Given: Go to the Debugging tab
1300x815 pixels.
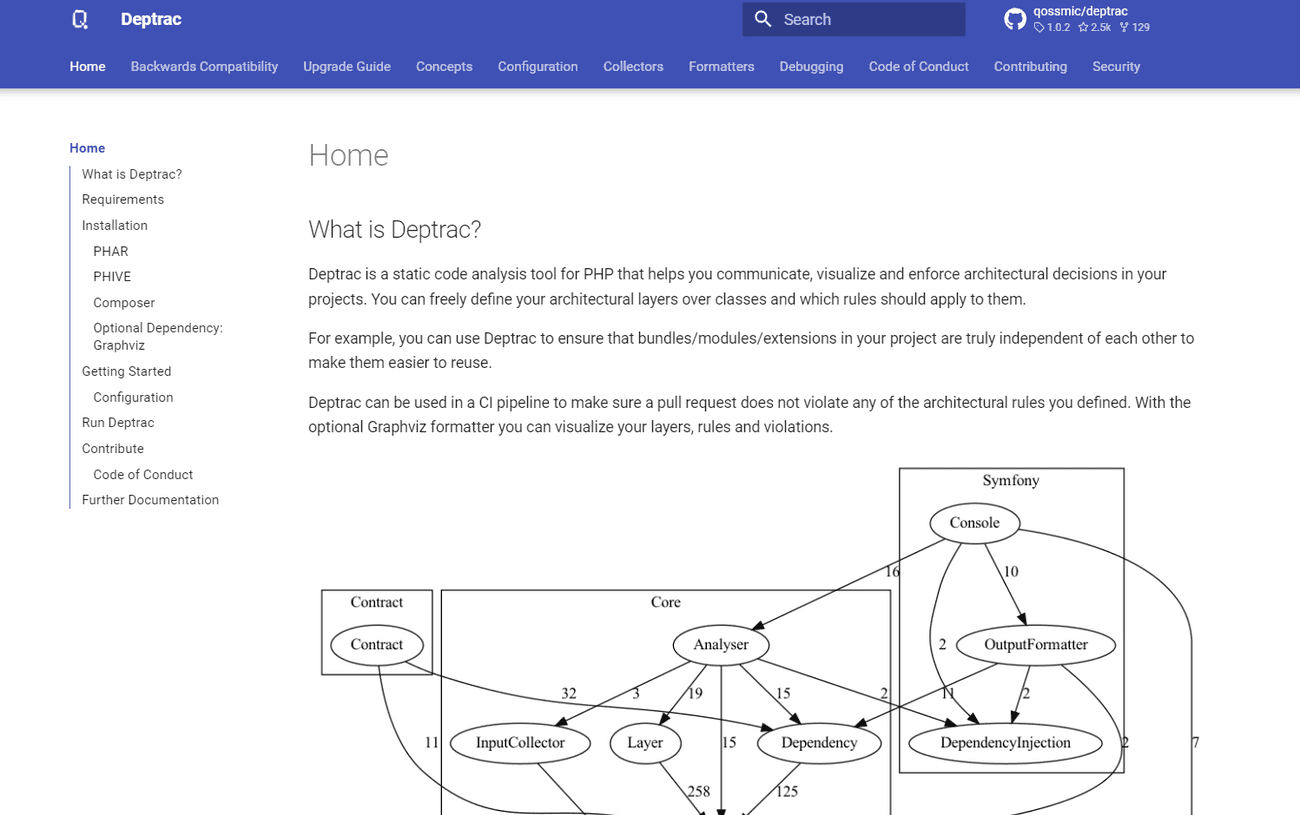Looking at the screenshot, I should coord(811,66).
